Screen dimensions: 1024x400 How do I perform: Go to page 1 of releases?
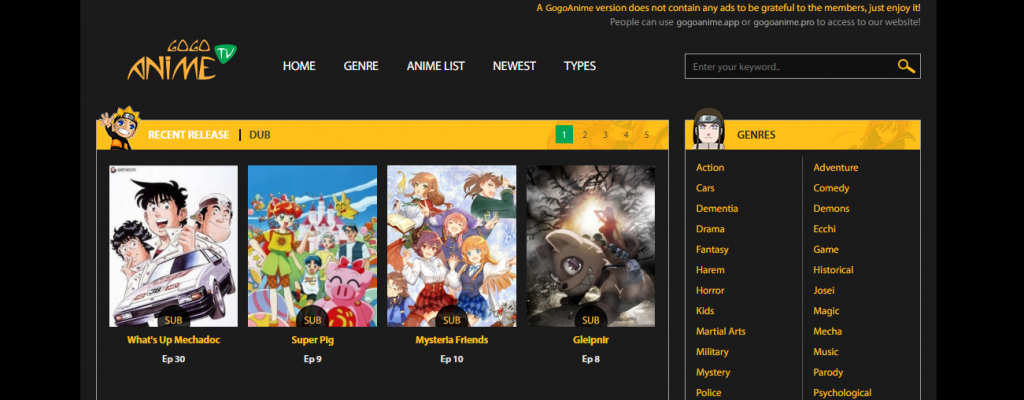[x=564, y=135]
